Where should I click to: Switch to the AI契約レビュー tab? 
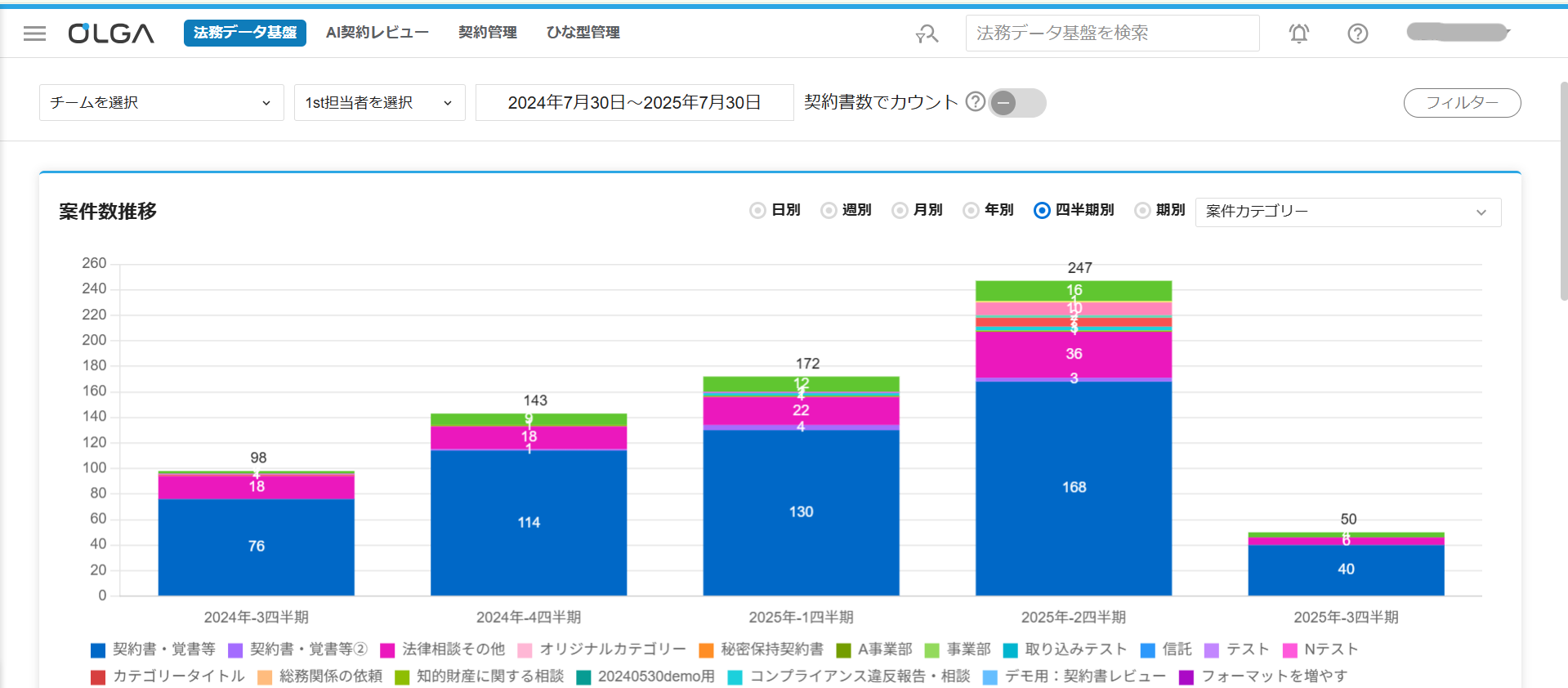377,33
